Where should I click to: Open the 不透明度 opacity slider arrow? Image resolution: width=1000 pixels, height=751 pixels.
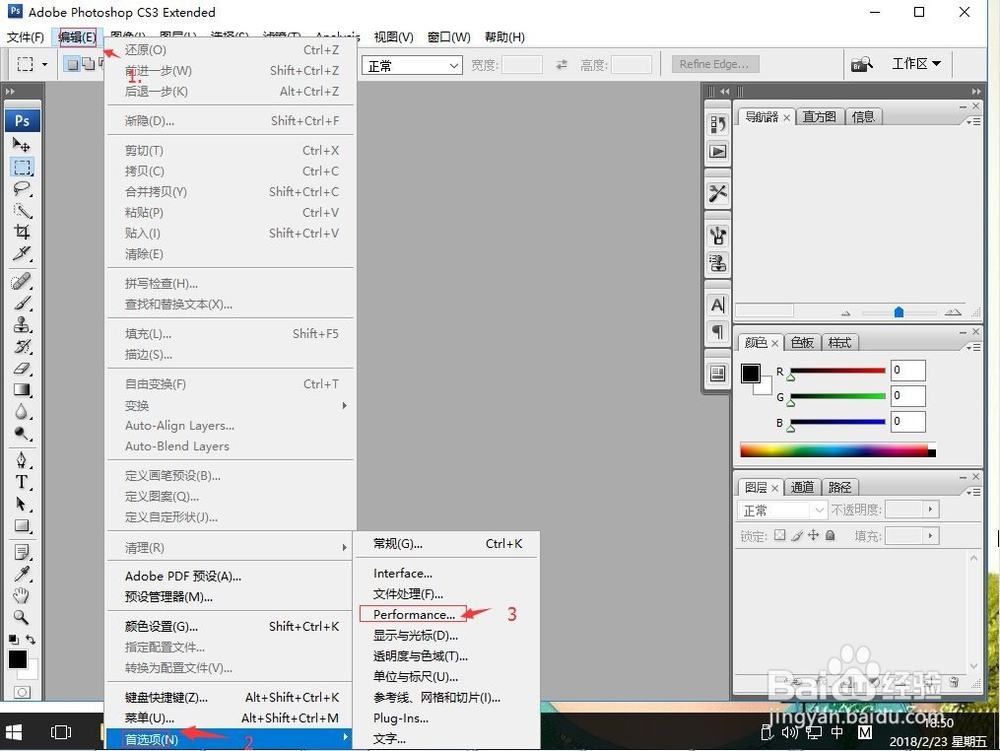[930, 509]
